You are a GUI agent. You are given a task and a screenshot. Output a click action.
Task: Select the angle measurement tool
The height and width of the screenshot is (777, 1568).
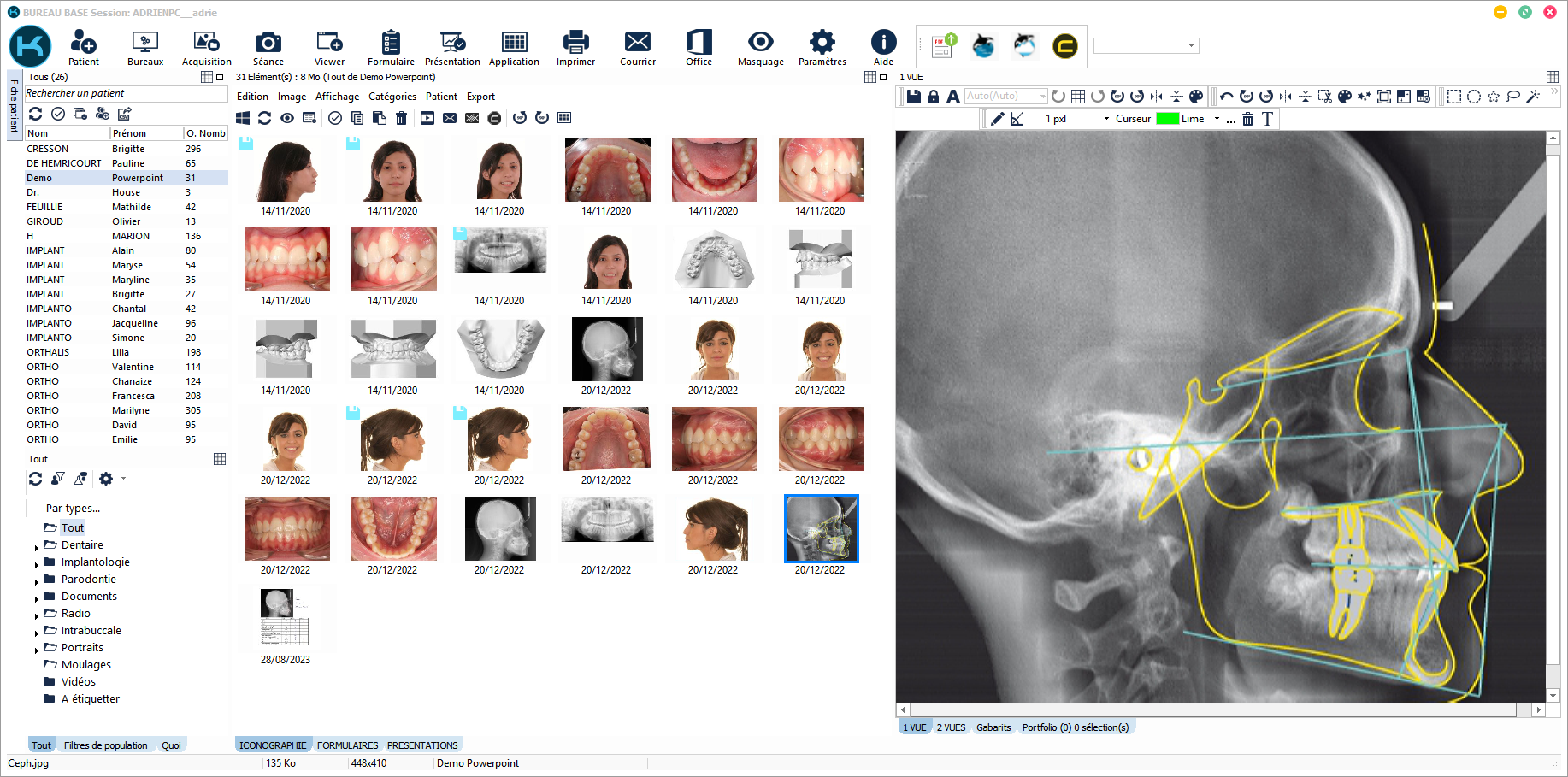(x=1017, y=119)
